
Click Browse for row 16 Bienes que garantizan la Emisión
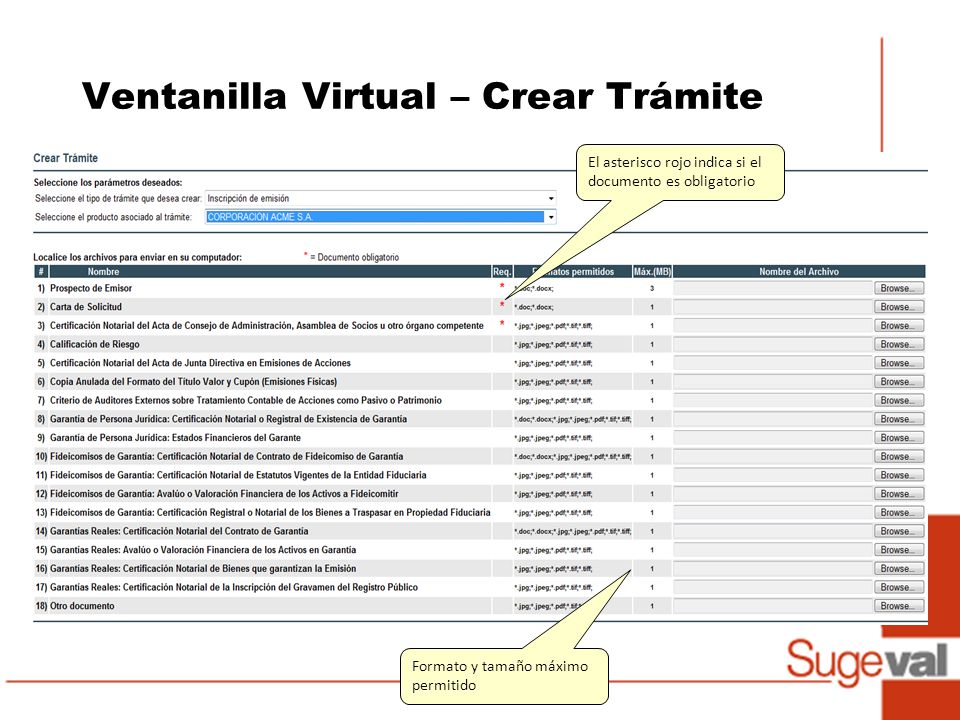pyautogui.click(x=898, y=568)
